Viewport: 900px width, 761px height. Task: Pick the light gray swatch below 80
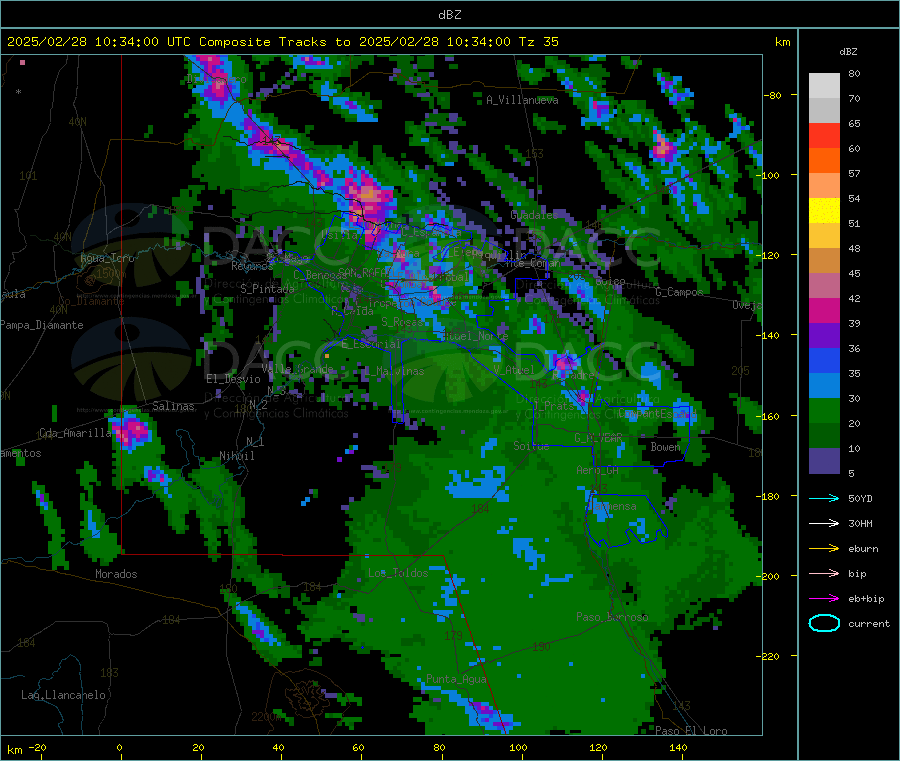[824, 86]
